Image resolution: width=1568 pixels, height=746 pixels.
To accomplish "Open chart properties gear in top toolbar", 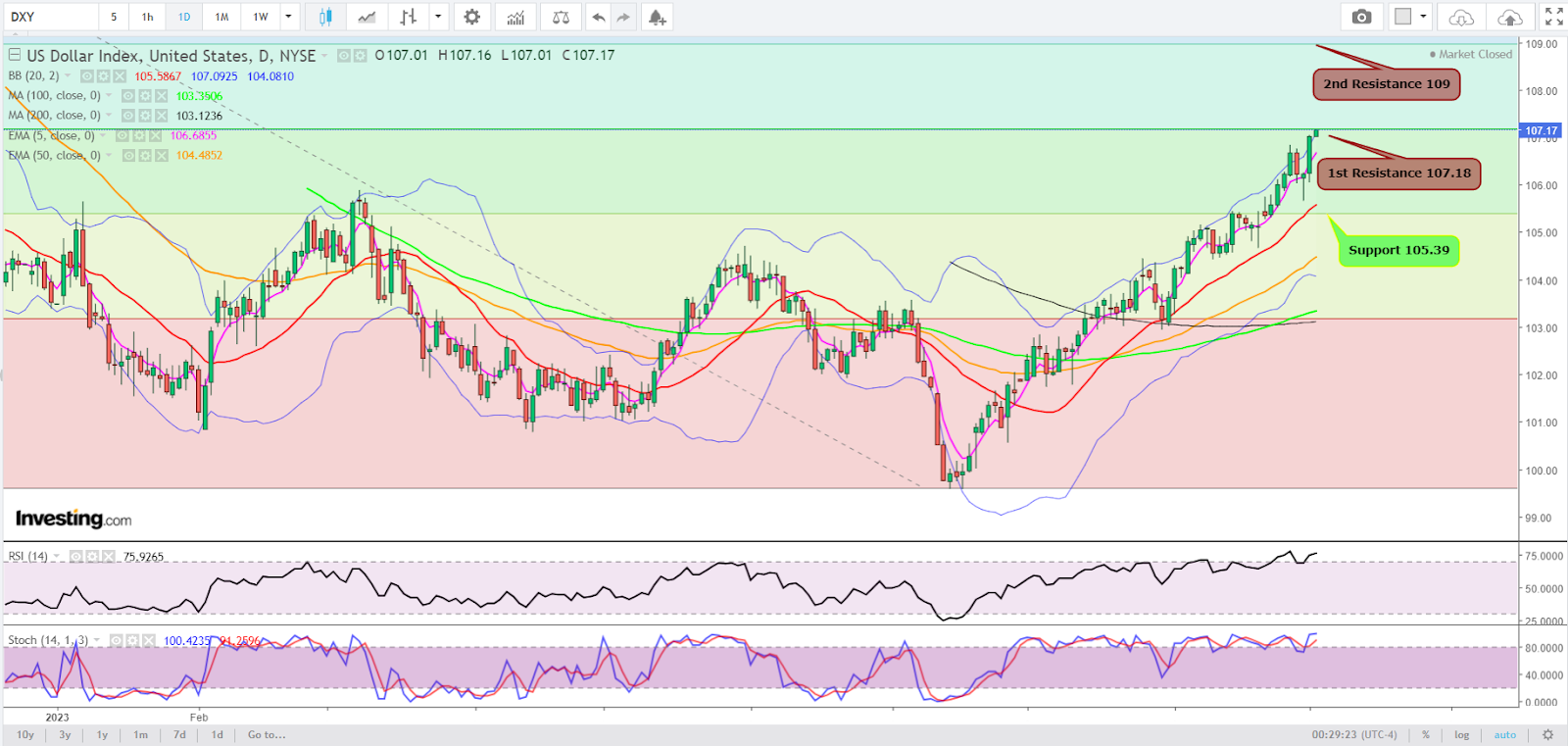I will 472,17.
